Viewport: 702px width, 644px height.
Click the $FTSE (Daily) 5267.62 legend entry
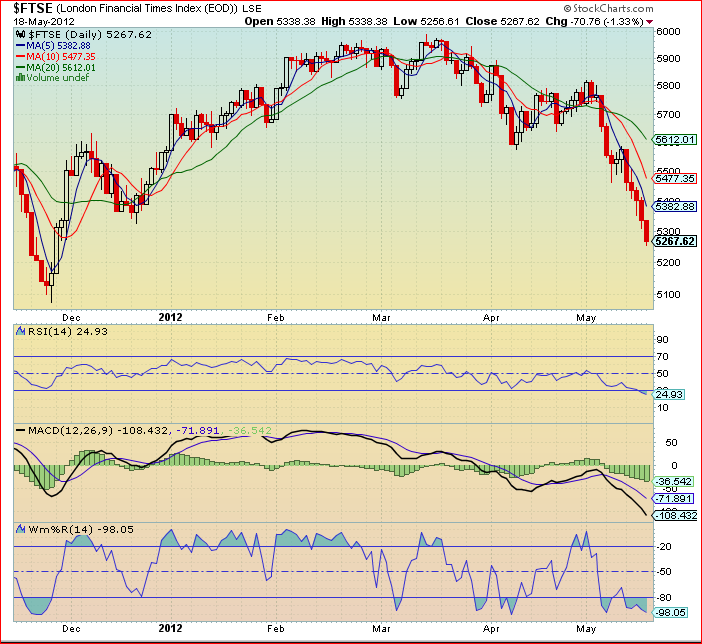click(90, 34)
